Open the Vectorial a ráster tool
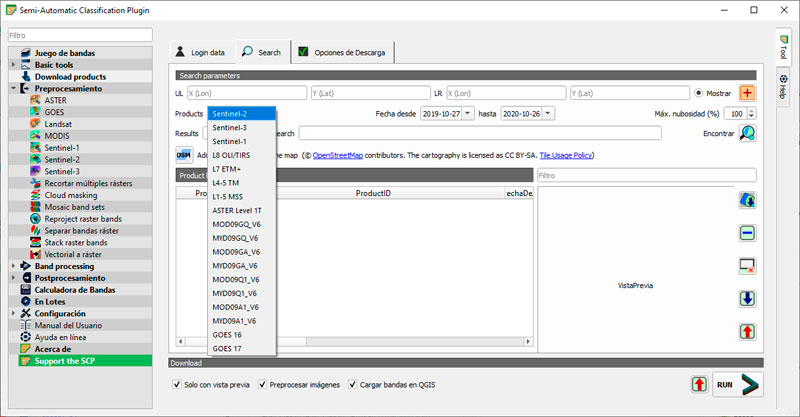Screen dimensions: 800x417 click(72, 254)
